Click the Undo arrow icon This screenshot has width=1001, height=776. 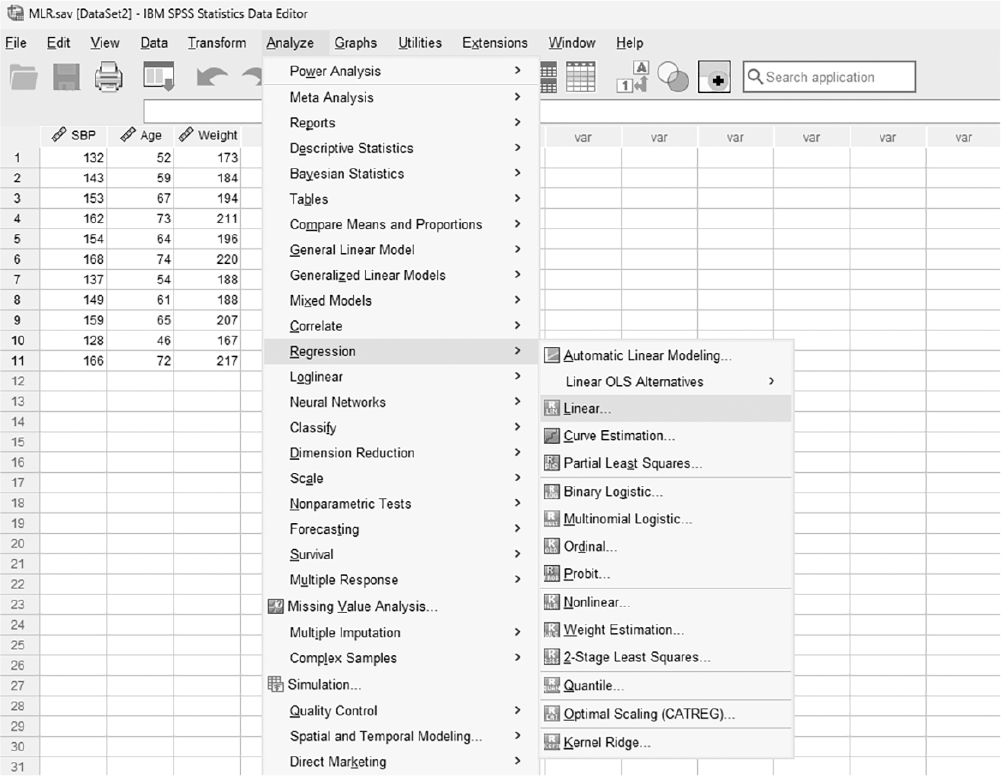[212, 78]
